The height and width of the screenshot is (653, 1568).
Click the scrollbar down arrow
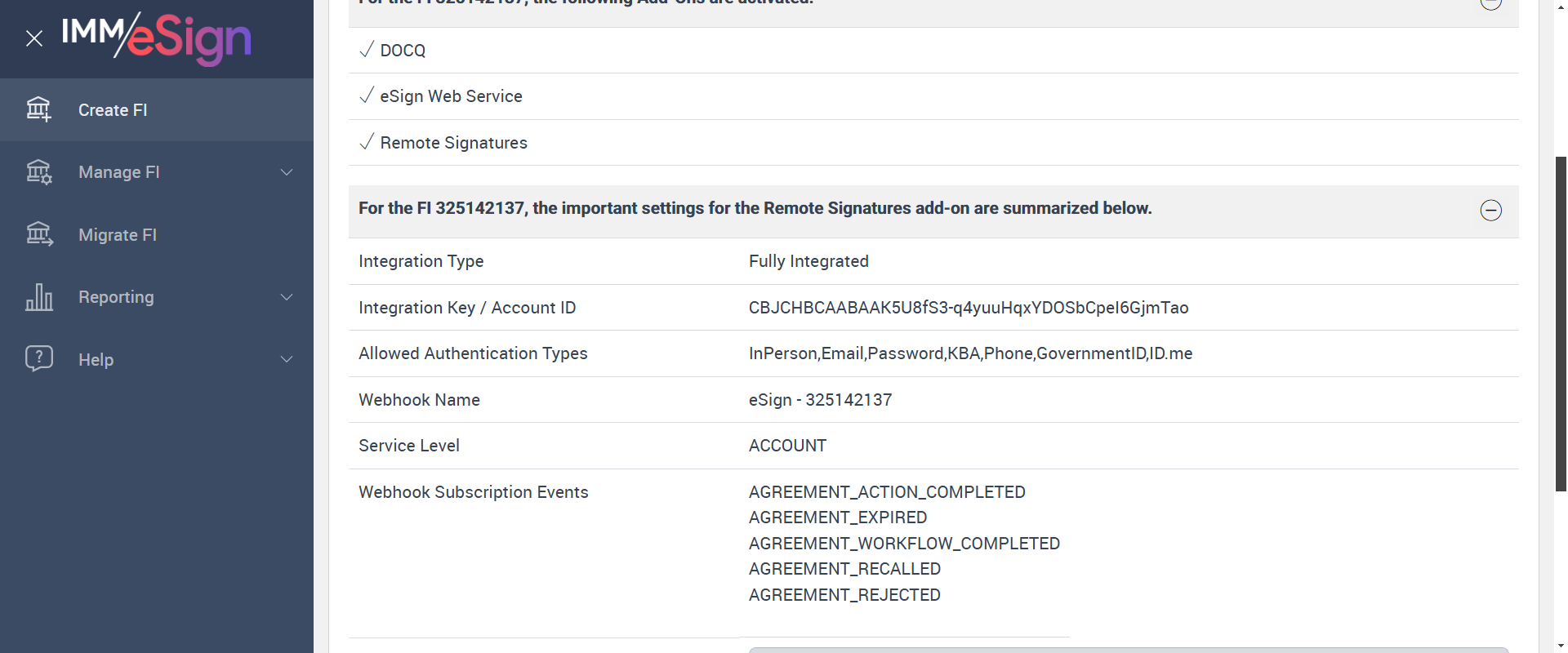[1561, 646]
